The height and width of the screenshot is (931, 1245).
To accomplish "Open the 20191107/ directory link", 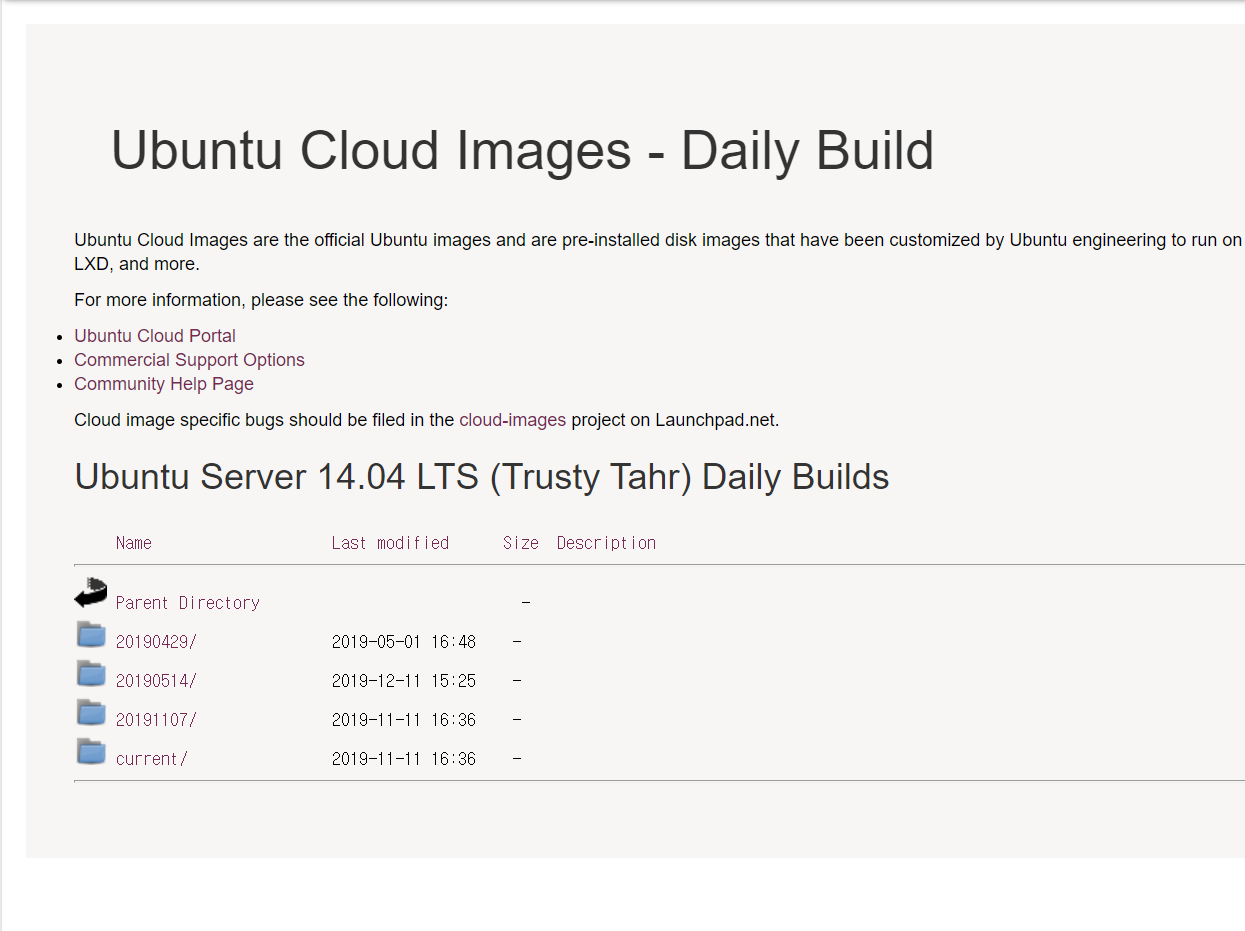I will click(156, 720).
